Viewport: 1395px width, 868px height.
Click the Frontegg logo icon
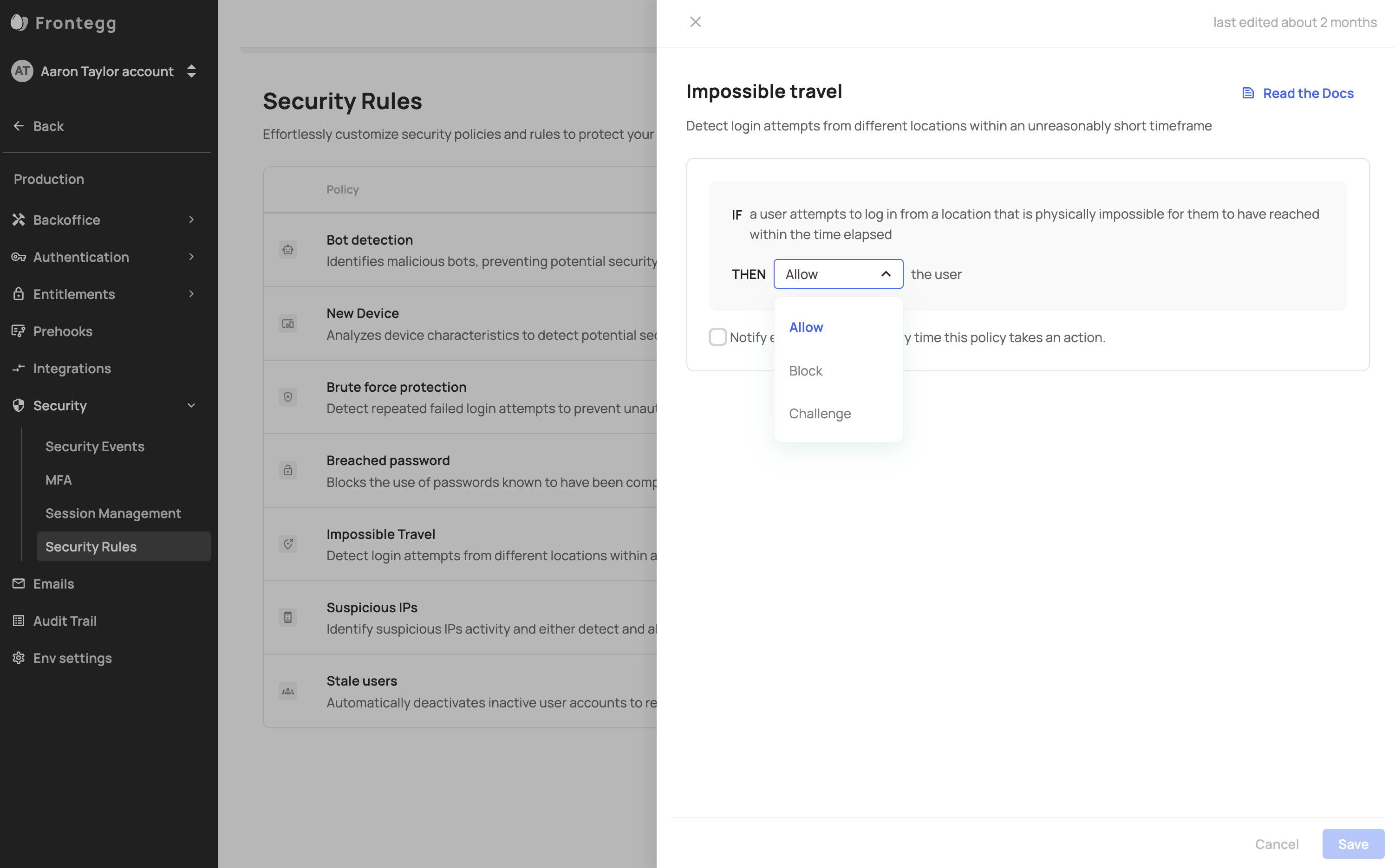[x=19, y=23]
